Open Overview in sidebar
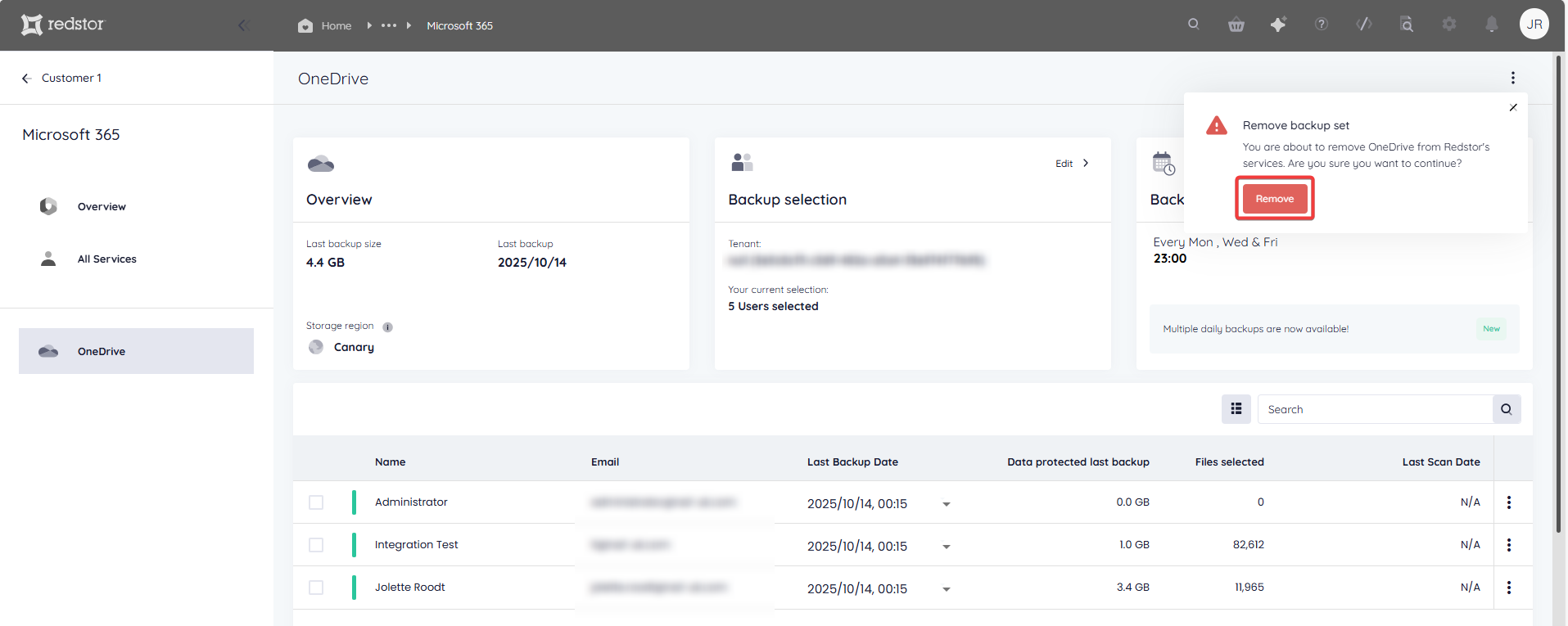1568x626 pixels. [x=102, y=206]
